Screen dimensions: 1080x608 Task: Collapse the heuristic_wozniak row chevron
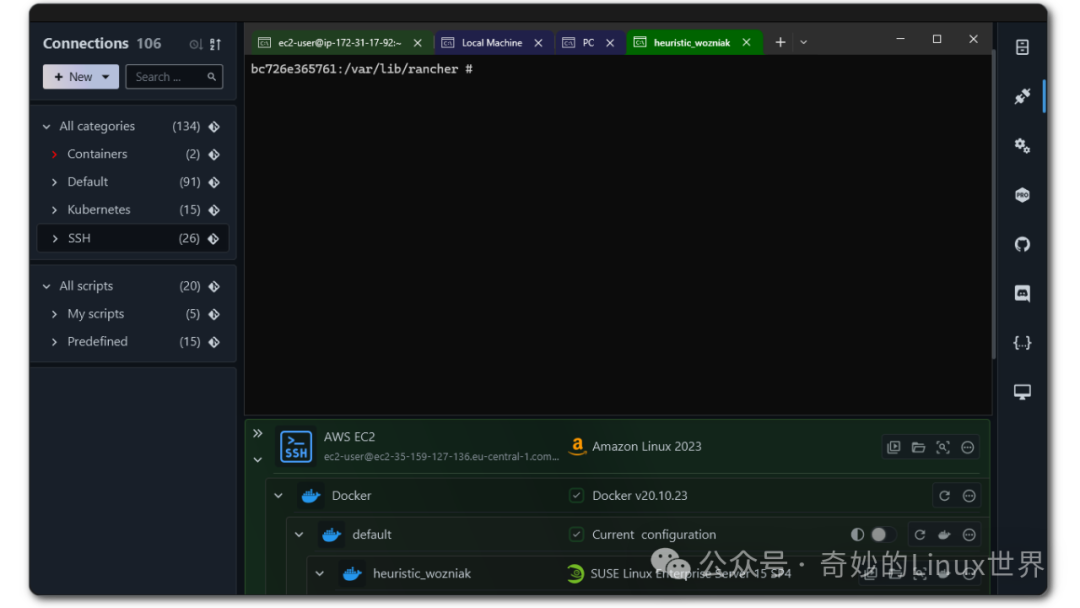(x=320, y=574)
